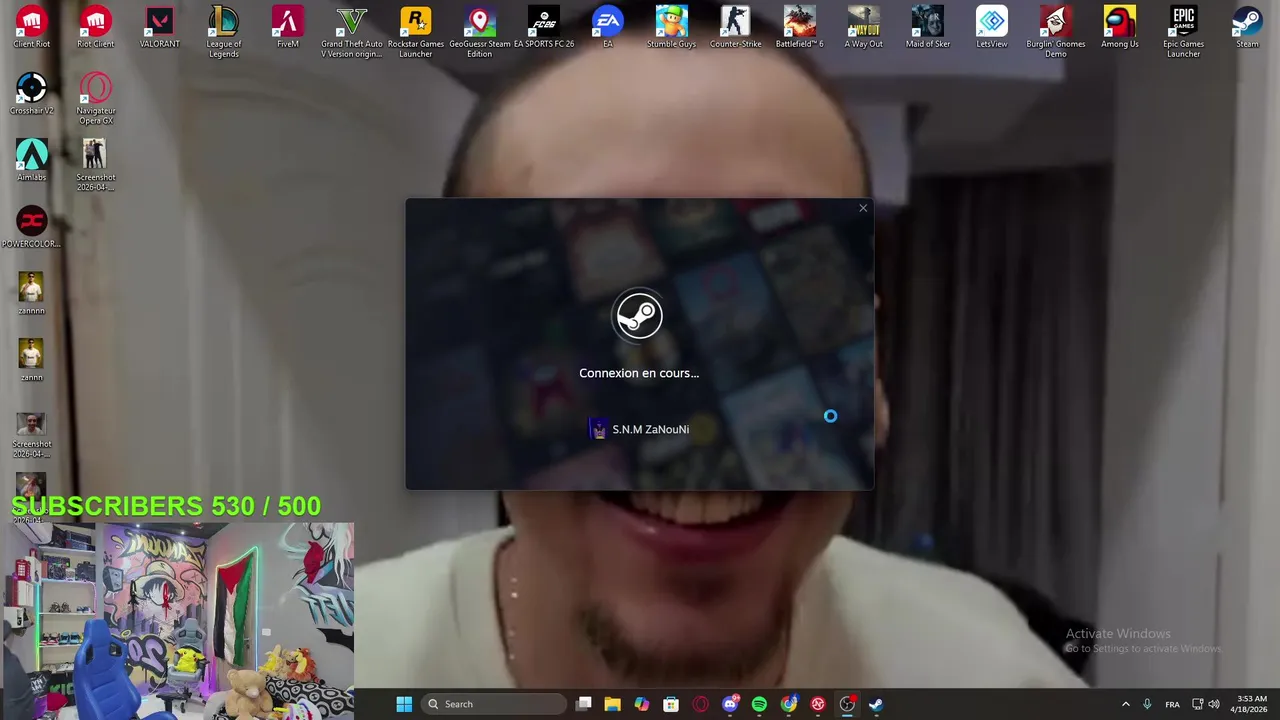1280x720 pixels.
Task: Open the Riot Client desktop shortcut
Action: tap(95, 28)
